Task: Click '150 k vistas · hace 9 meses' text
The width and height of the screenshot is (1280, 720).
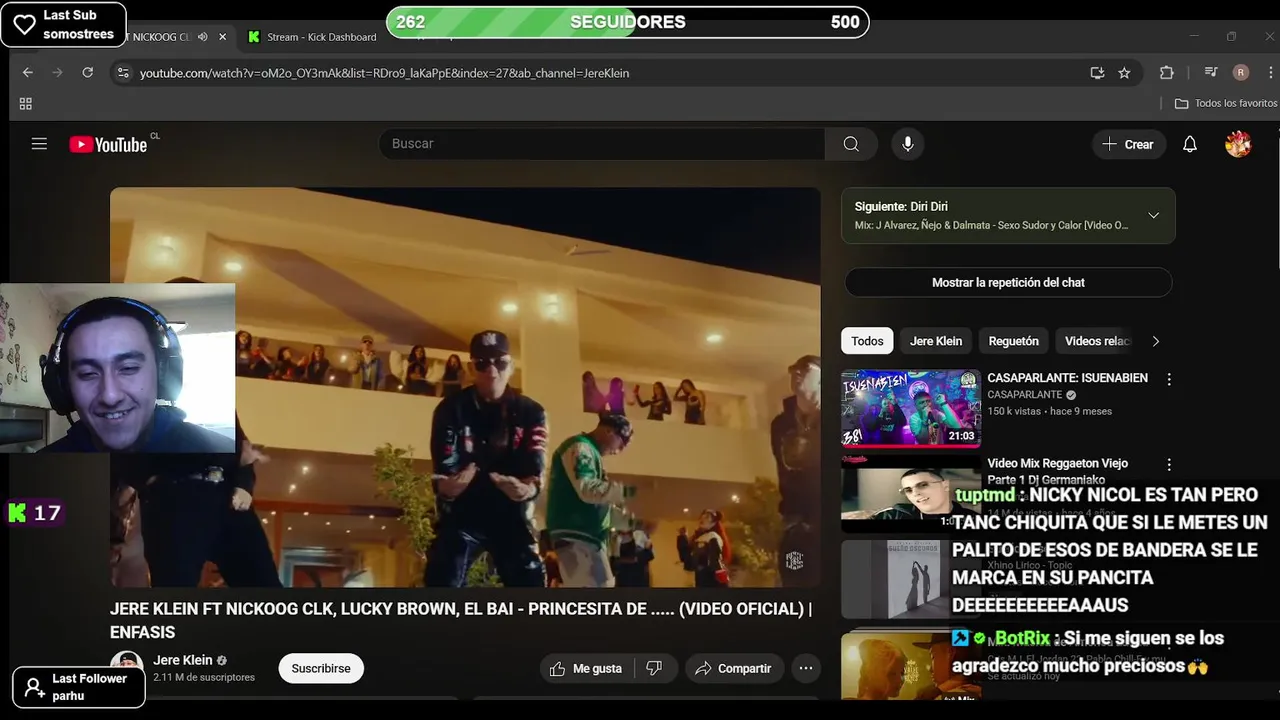Action: point(1050,411)
